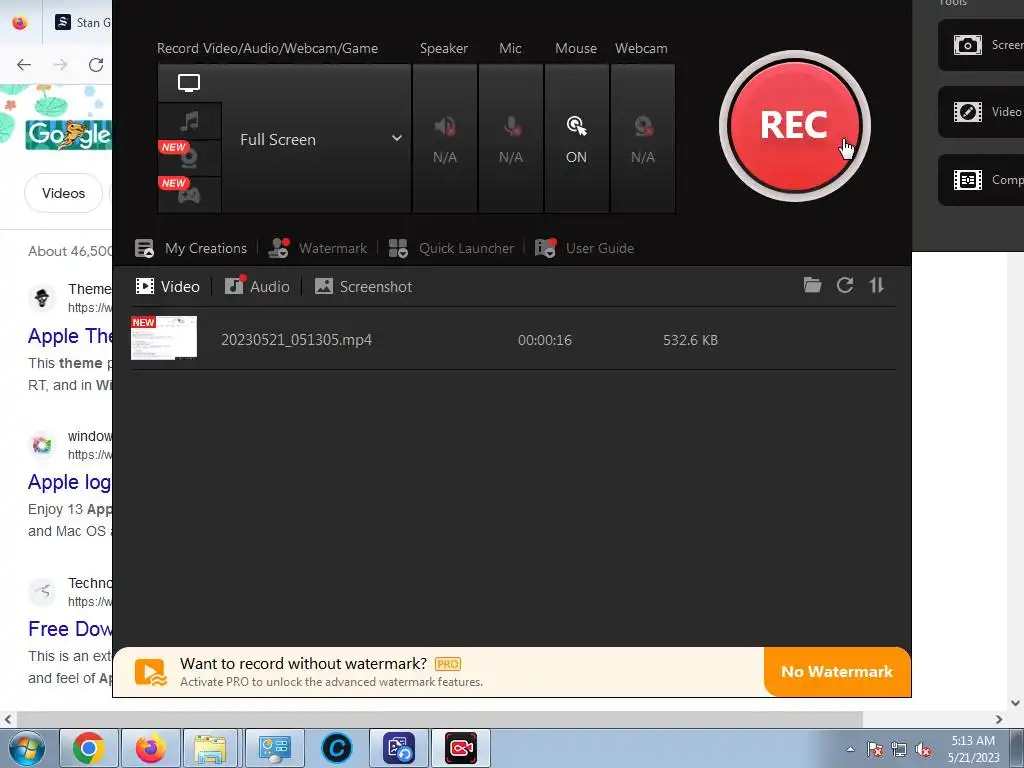Click the muted volume tray icon
1024x768 pixels.
(x=923, y=749)
